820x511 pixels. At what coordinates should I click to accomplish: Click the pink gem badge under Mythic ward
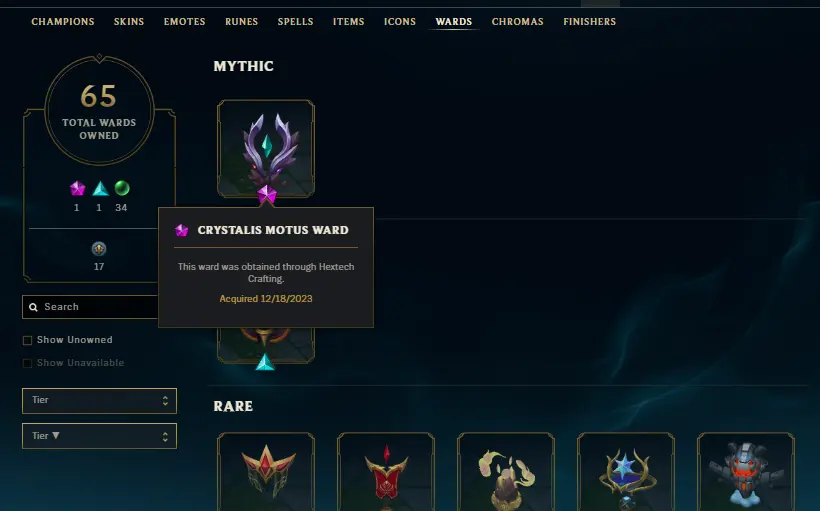(x=267, y=195)
